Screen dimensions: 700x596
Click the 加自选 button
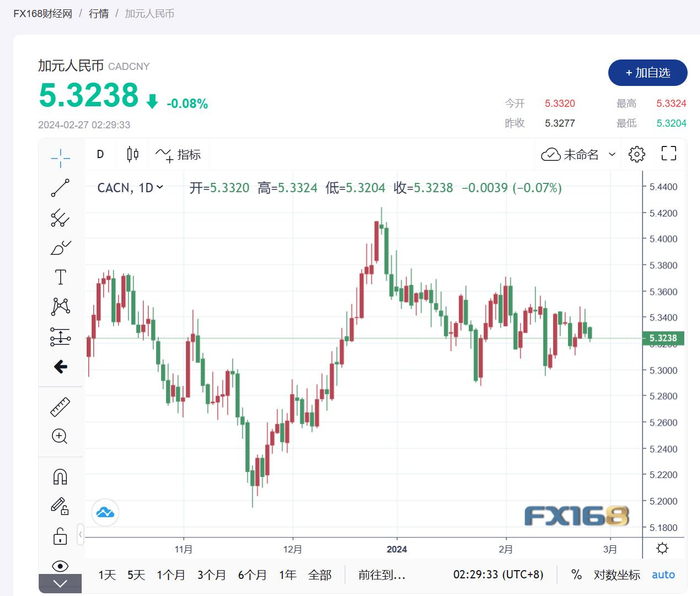[x=647, y=73]
